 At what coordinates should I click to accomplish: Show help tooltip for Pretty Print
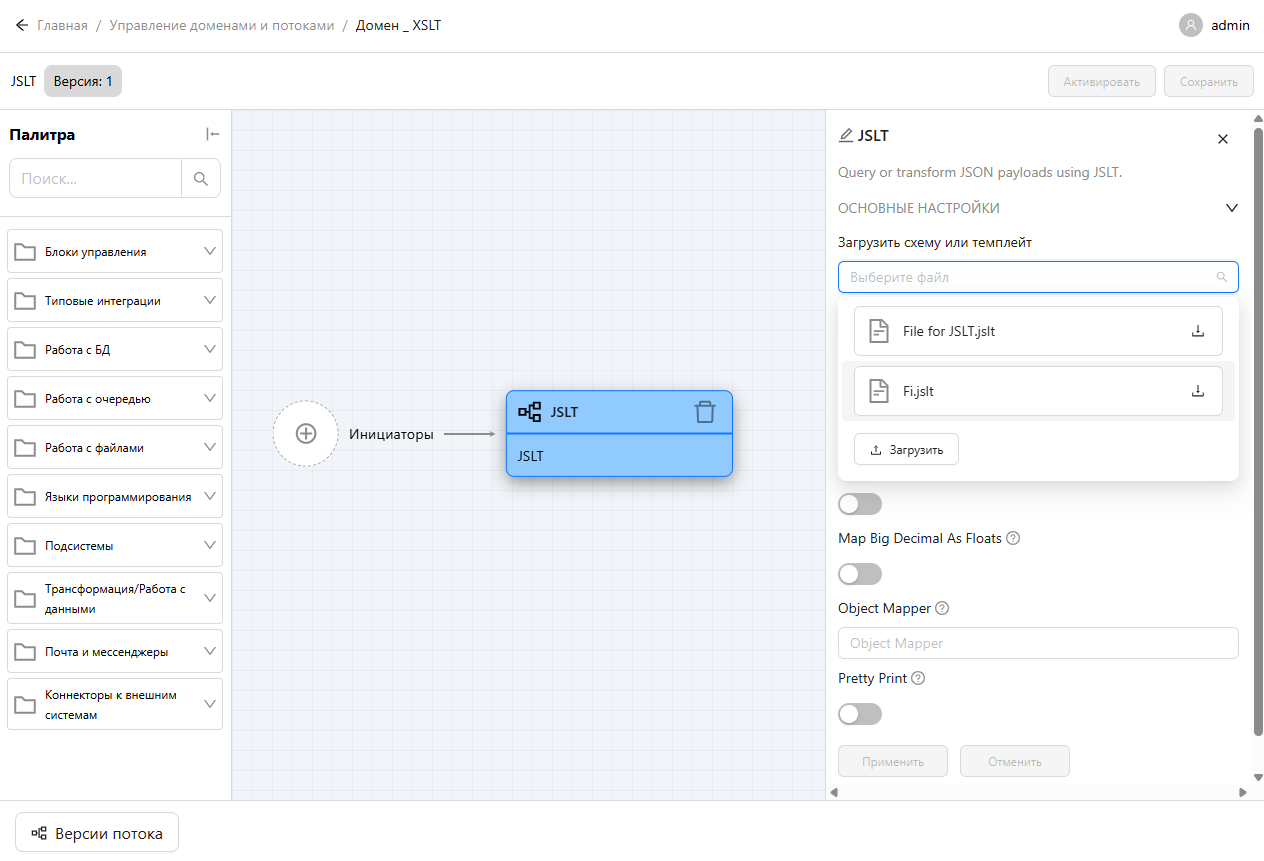point(918,678)
